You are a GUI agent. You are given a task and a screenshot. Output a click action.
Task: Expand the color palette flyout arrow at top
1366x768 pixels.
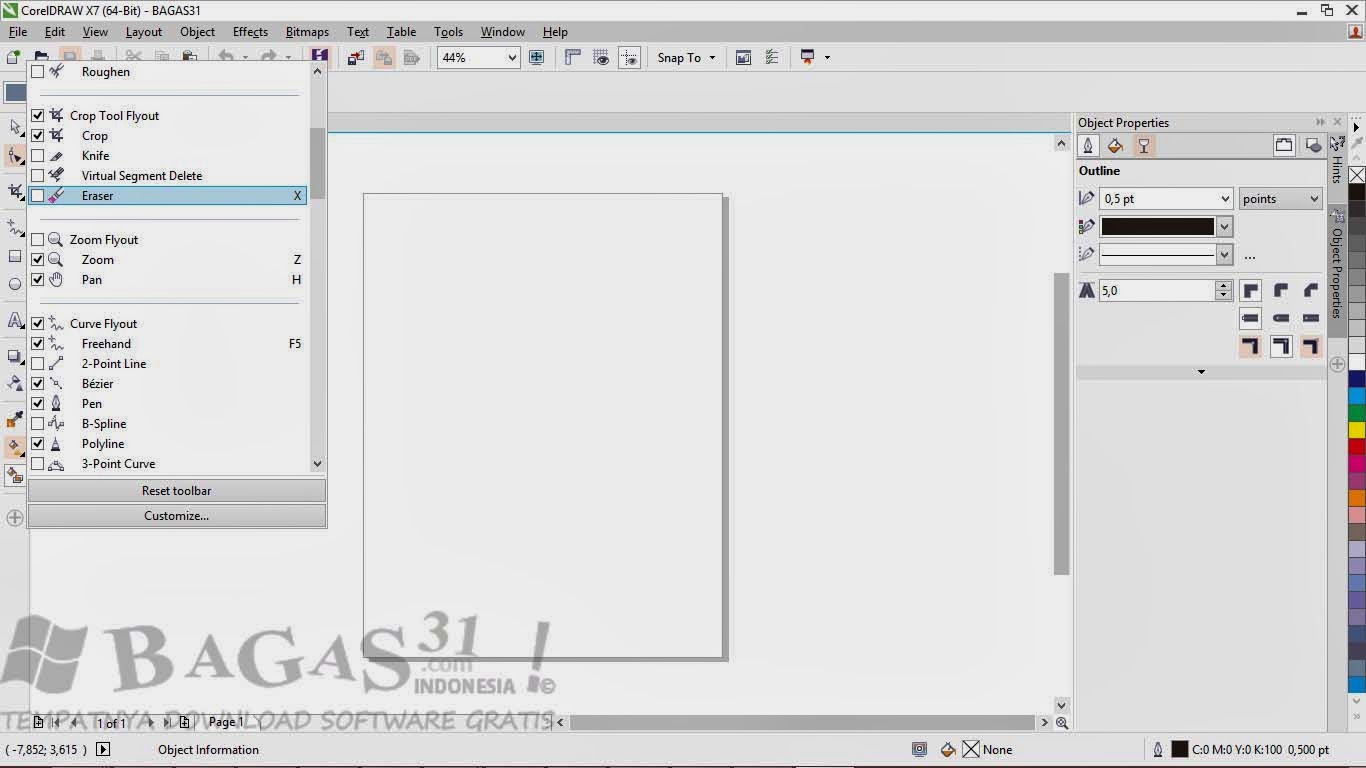tap(1357, 127)
